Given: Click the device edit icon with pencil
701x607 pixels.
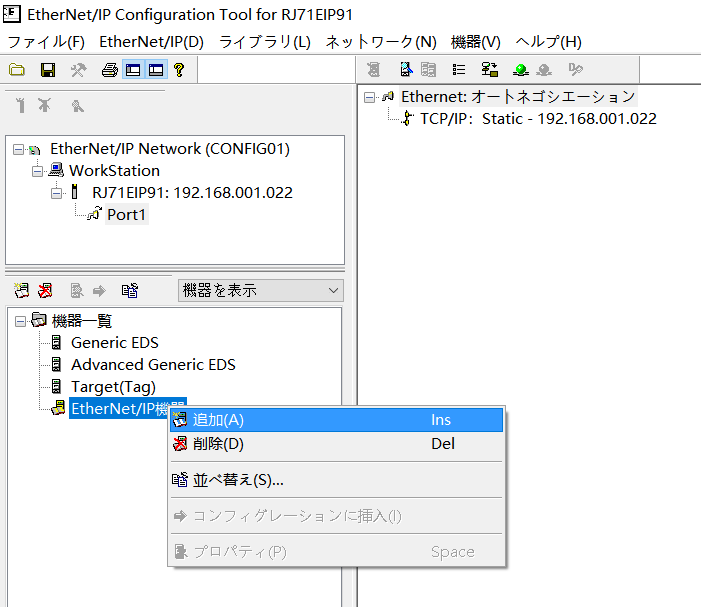Looking at the screenshot, I should click(406, 69).
